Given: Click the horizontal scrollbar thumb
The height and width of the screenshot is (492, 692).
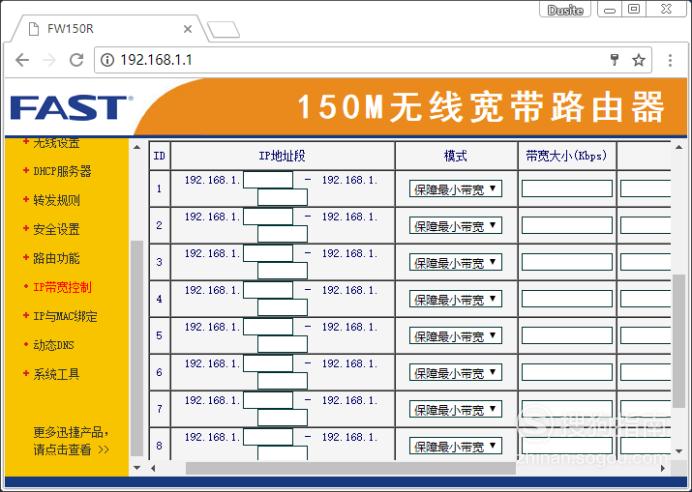Looking at the screenshot, I should [350, 468].
